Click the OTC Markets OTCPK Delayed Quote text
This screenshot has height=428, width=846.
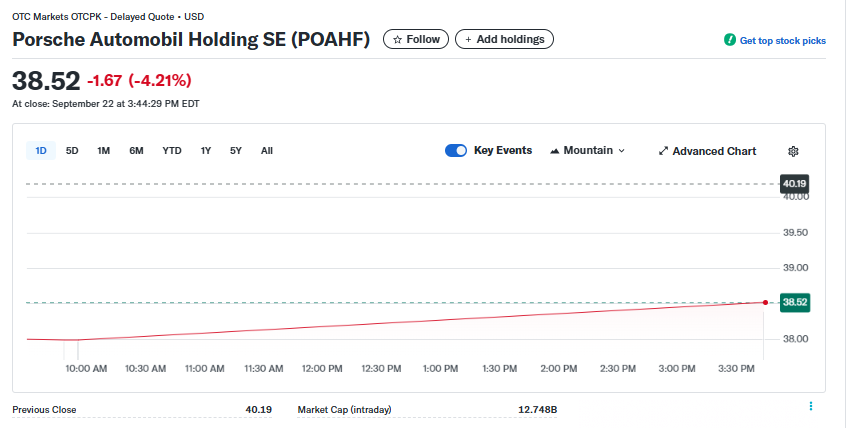108,17
